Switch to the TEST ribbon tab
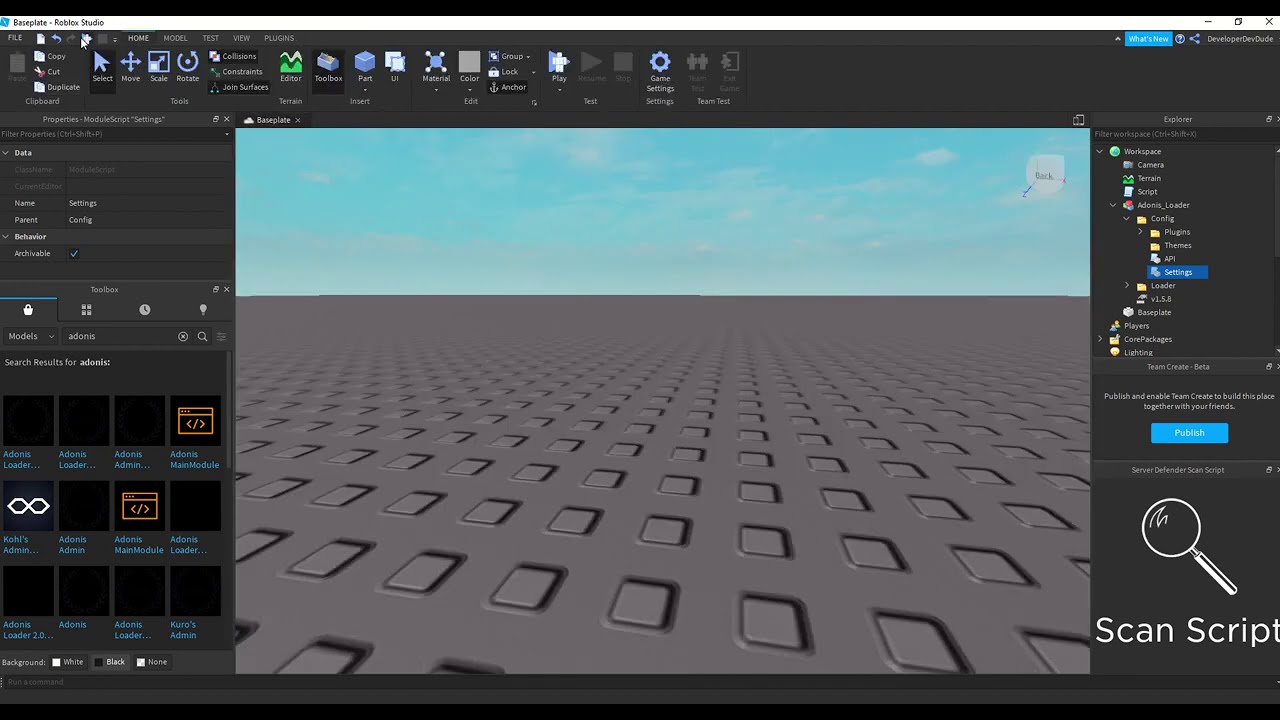This screenshot has height=720, width=1280. pyautogui.click(x=210, y=38)
